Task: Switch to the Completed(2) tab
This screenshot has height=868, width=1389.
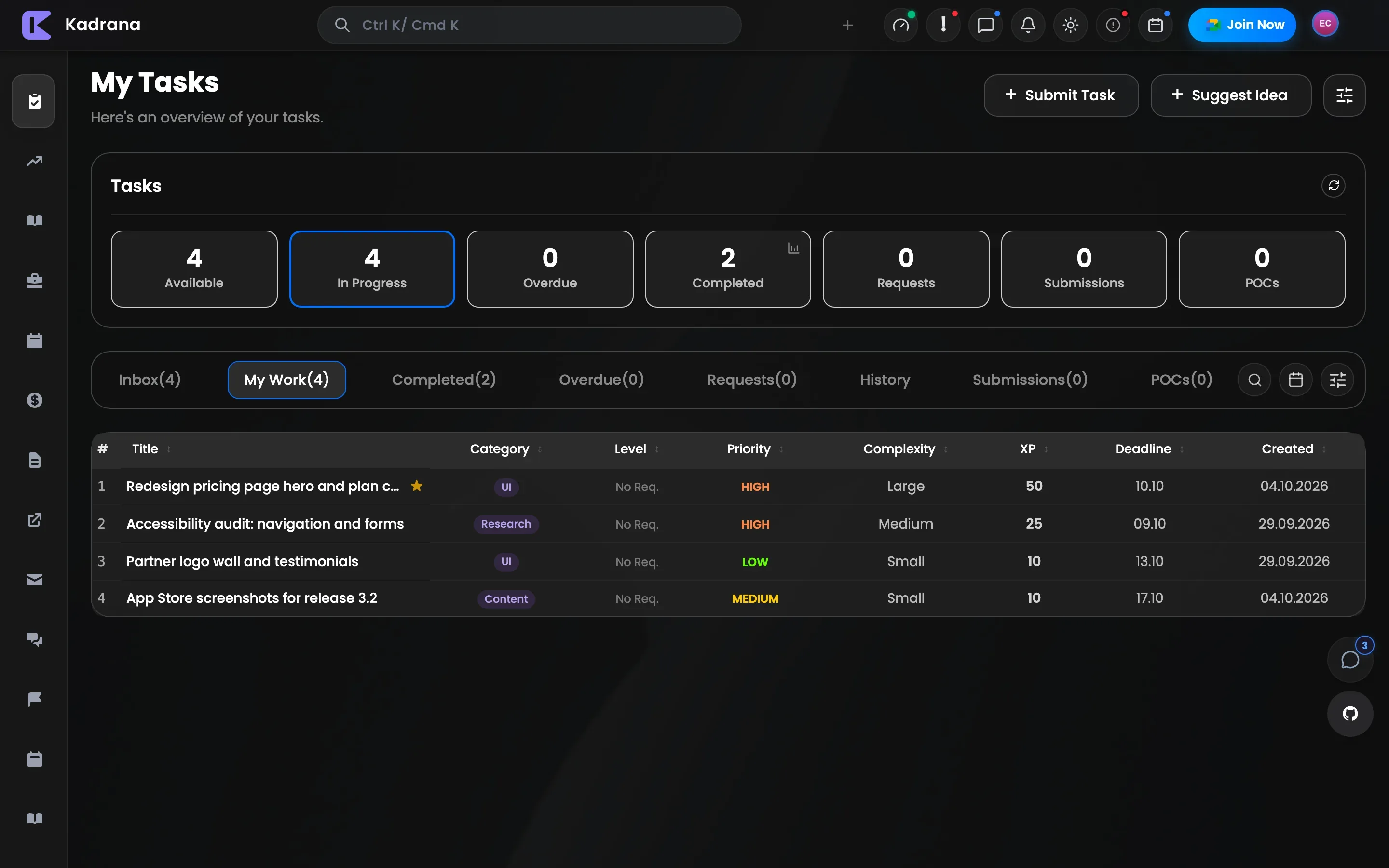Action: [444, 380]
